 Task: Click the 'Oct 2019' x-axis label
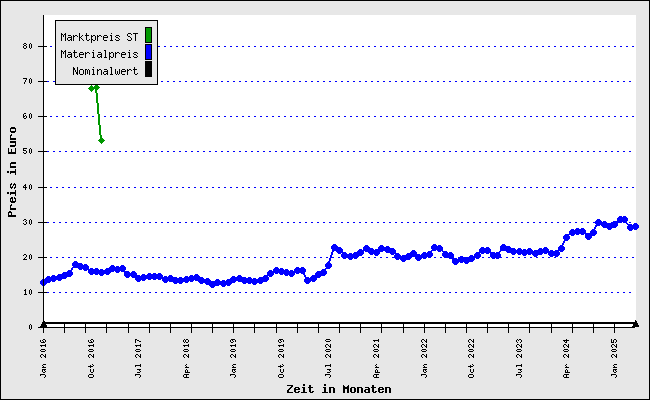[281, 358]
